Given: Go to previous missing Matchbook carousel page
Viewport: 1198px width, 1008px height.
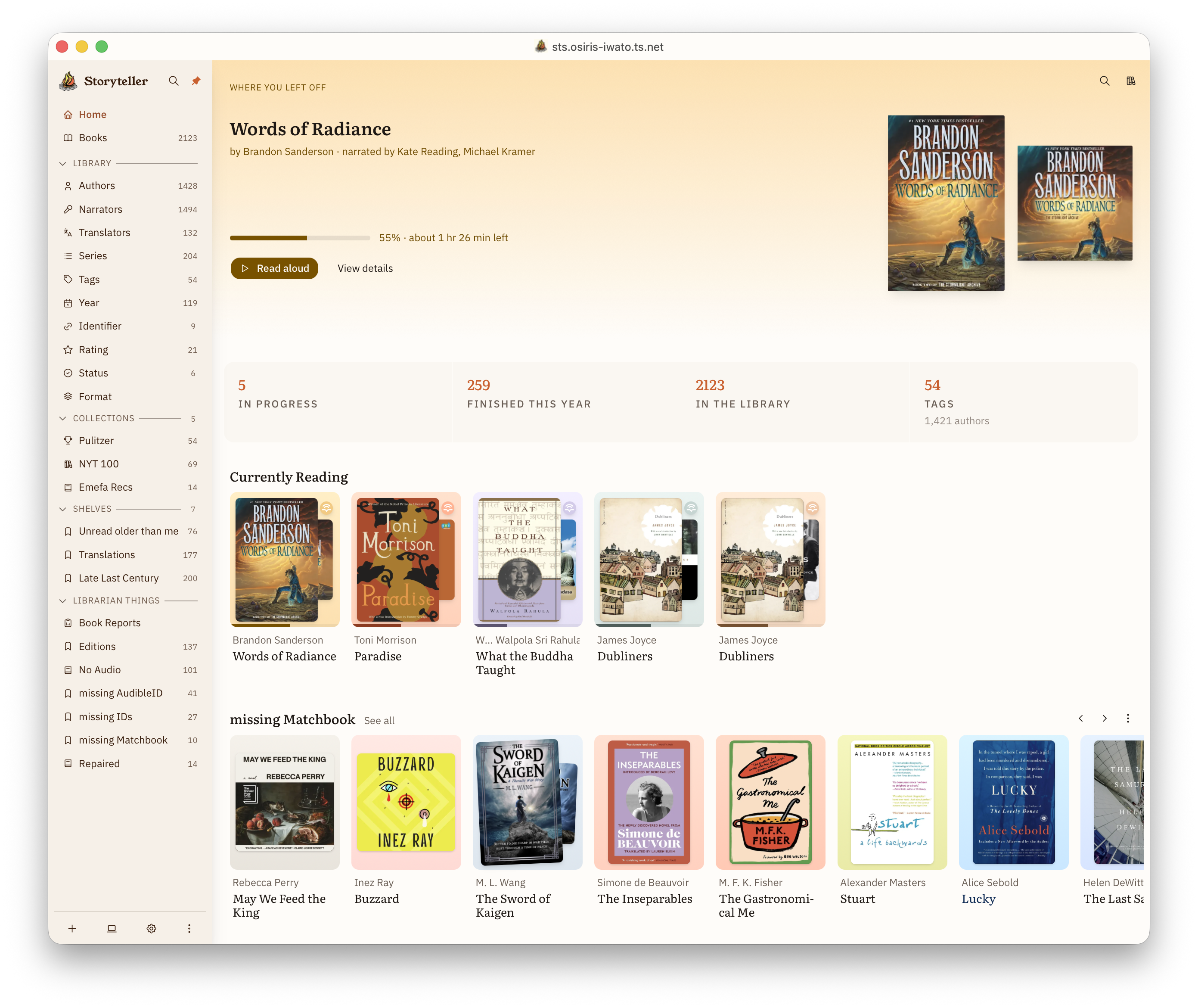Looking at the screenshot, I should point(1080,718).
